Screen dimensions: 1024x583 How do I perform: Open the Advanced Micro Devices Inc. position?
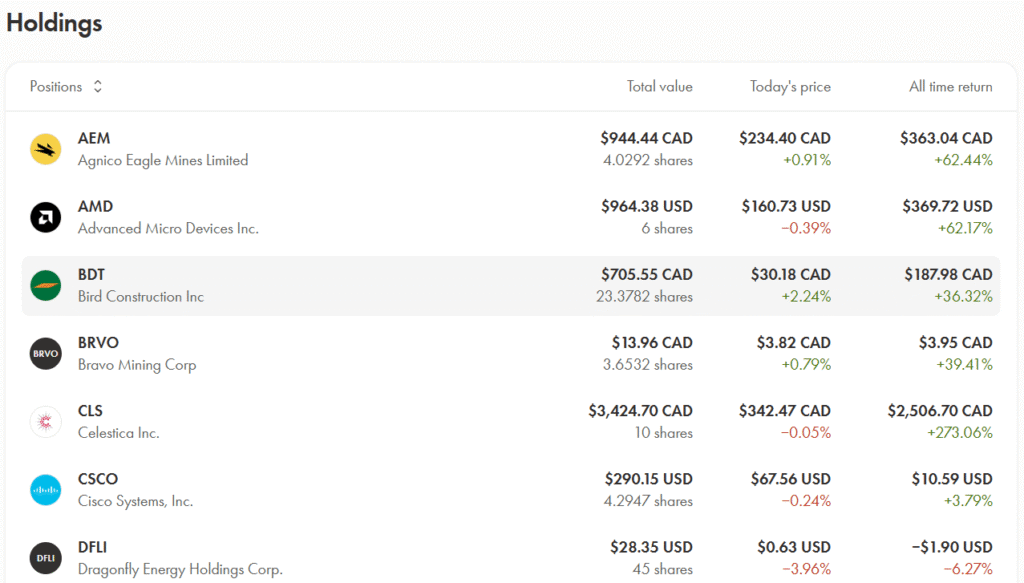click(x=168, y=228)
